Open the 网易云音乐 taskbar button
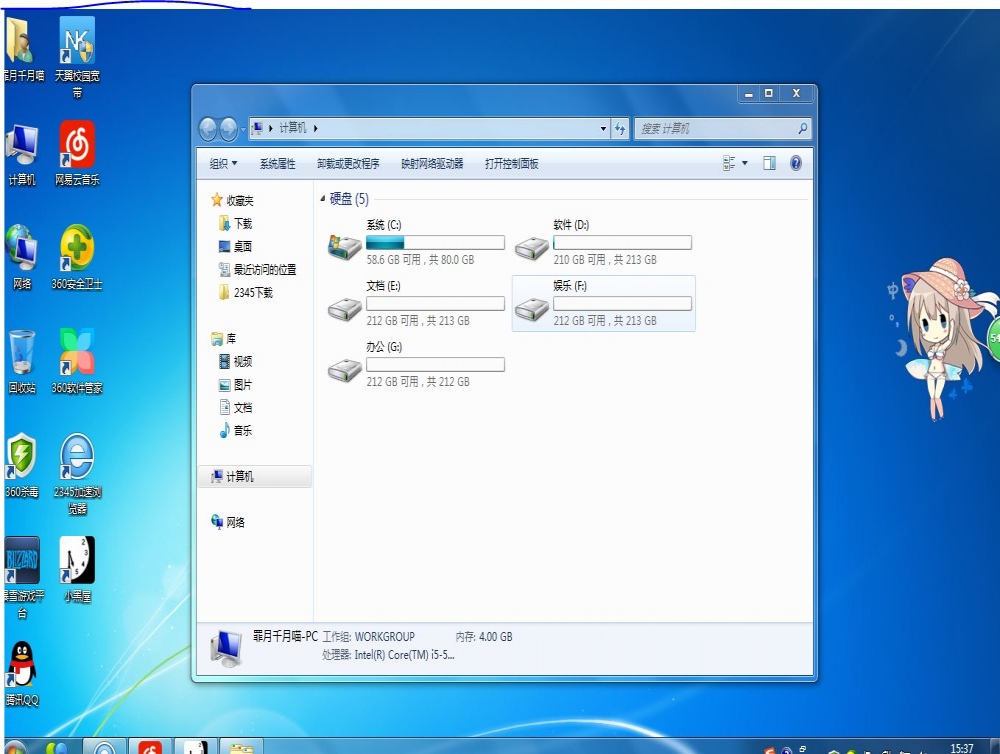 [x=150, y=746]
